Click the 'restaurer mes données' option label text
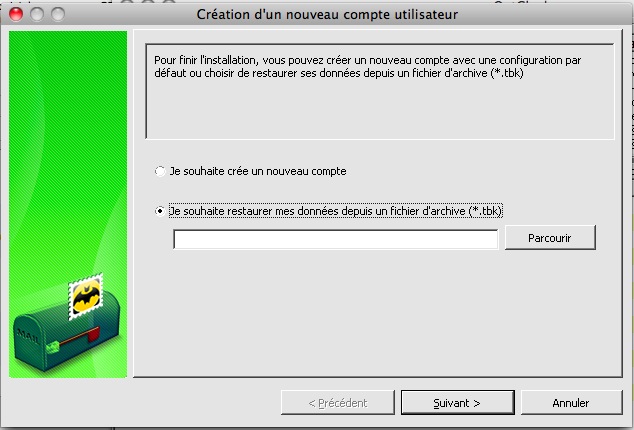This screenshot has width=634, height=430. tap(336, 211)
